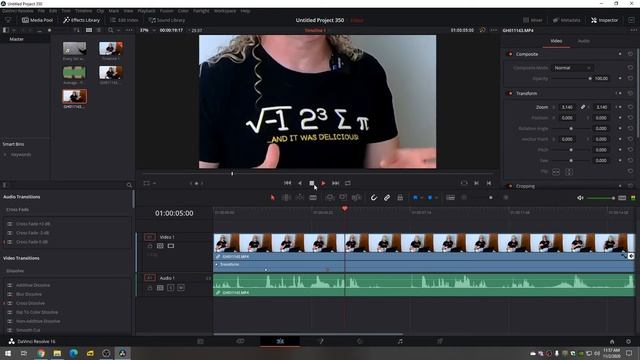Click the blue Flag icon

416,198
